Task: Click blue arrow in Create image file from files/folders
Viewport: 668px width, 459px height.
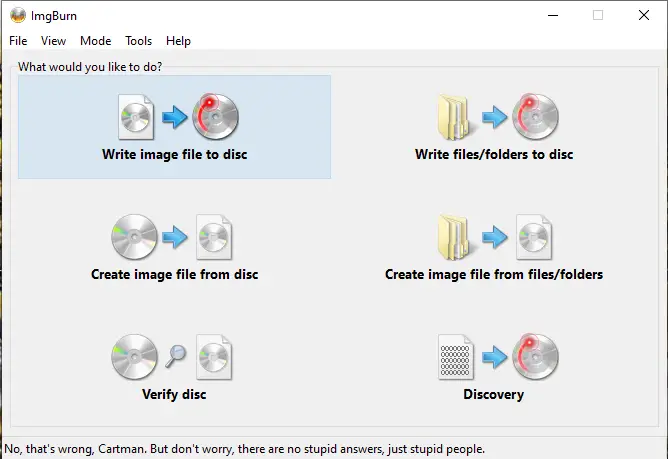Action: pyautogui.click(x=495, y=237)
